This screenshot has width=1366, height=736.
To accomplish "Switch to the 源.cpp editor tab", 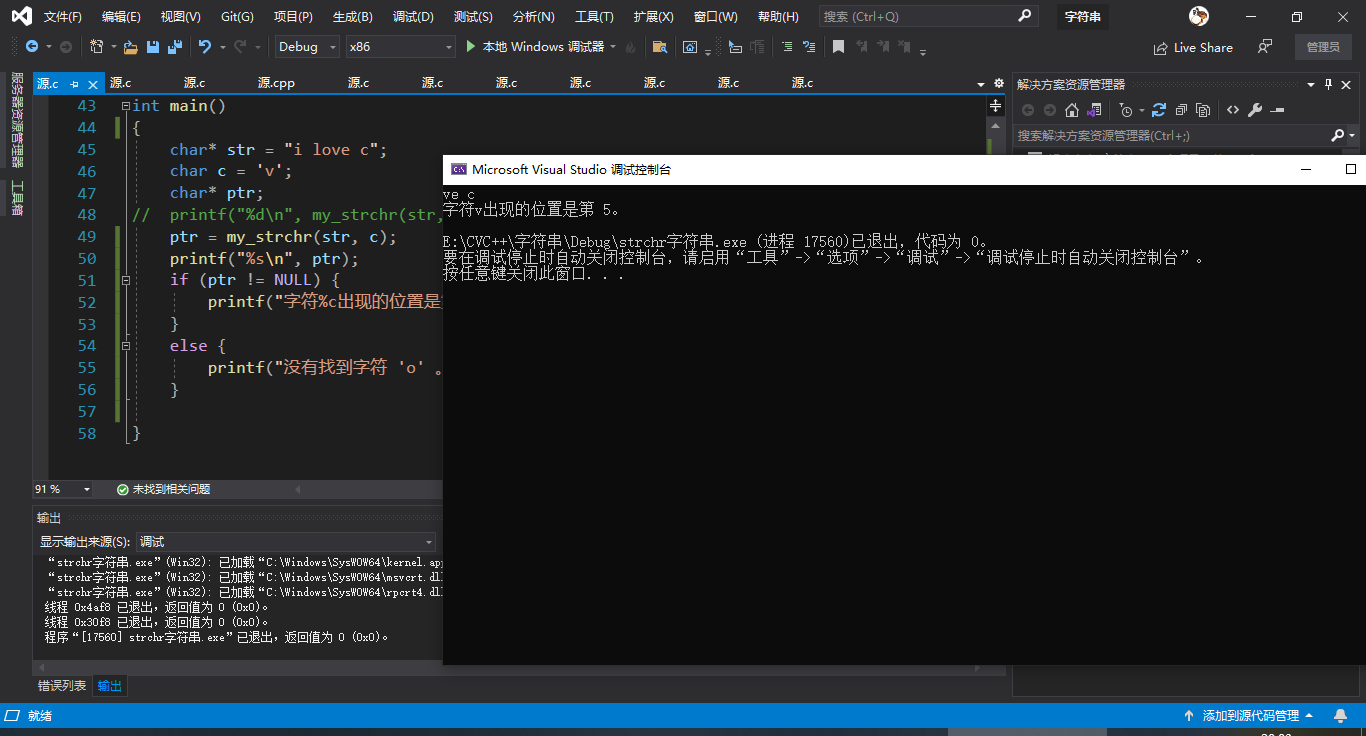I will click(277, 83).
